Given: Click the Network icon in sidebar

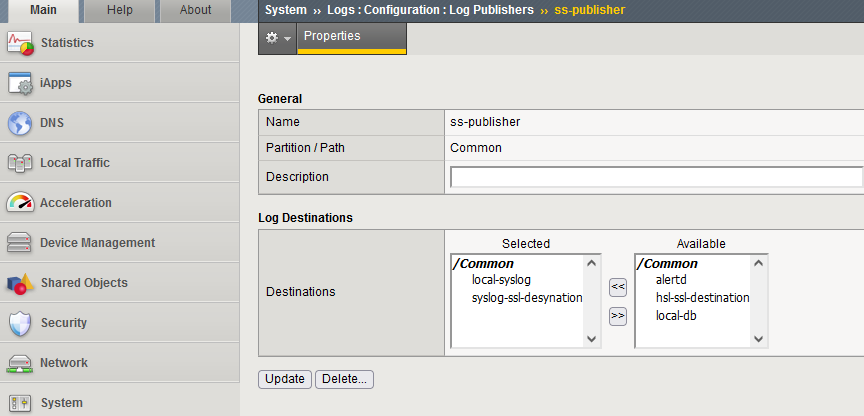Looking at the screenshot, I should pos(20,363).
